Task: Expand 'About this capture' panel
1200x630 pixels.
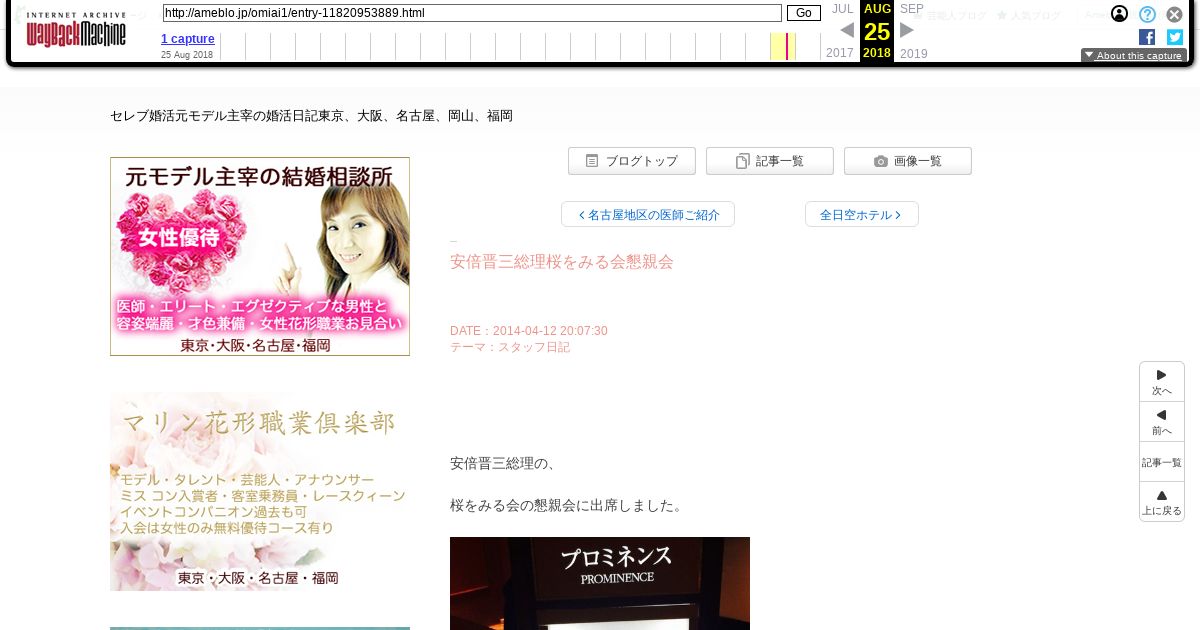Action: click(x=1134, y=55)
